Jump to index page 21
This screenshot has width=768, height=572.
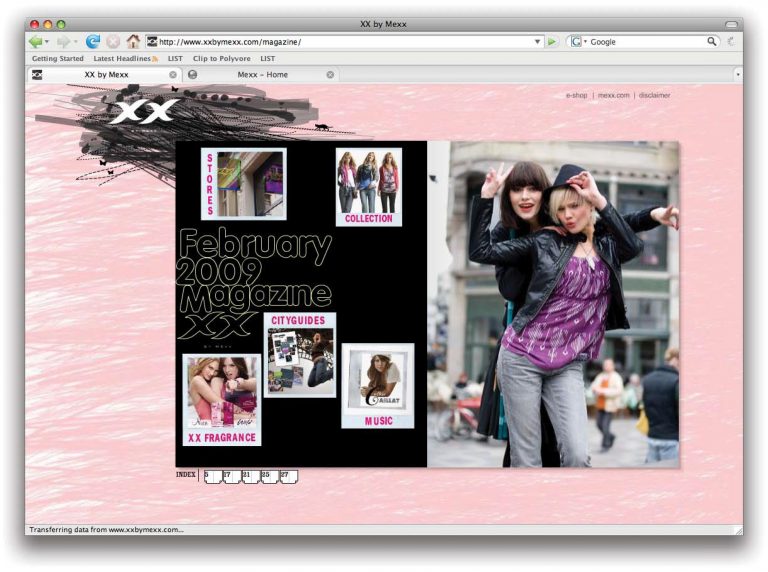tap(250, 476)
